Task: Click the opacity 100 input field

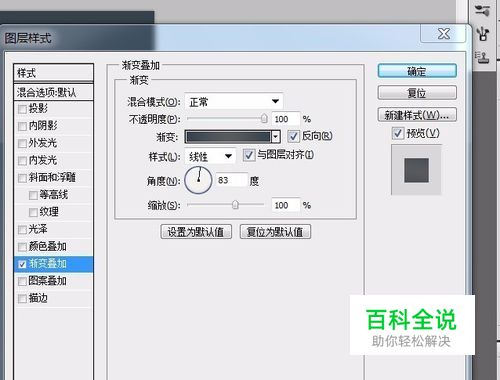Action: (x=286, y=119)
